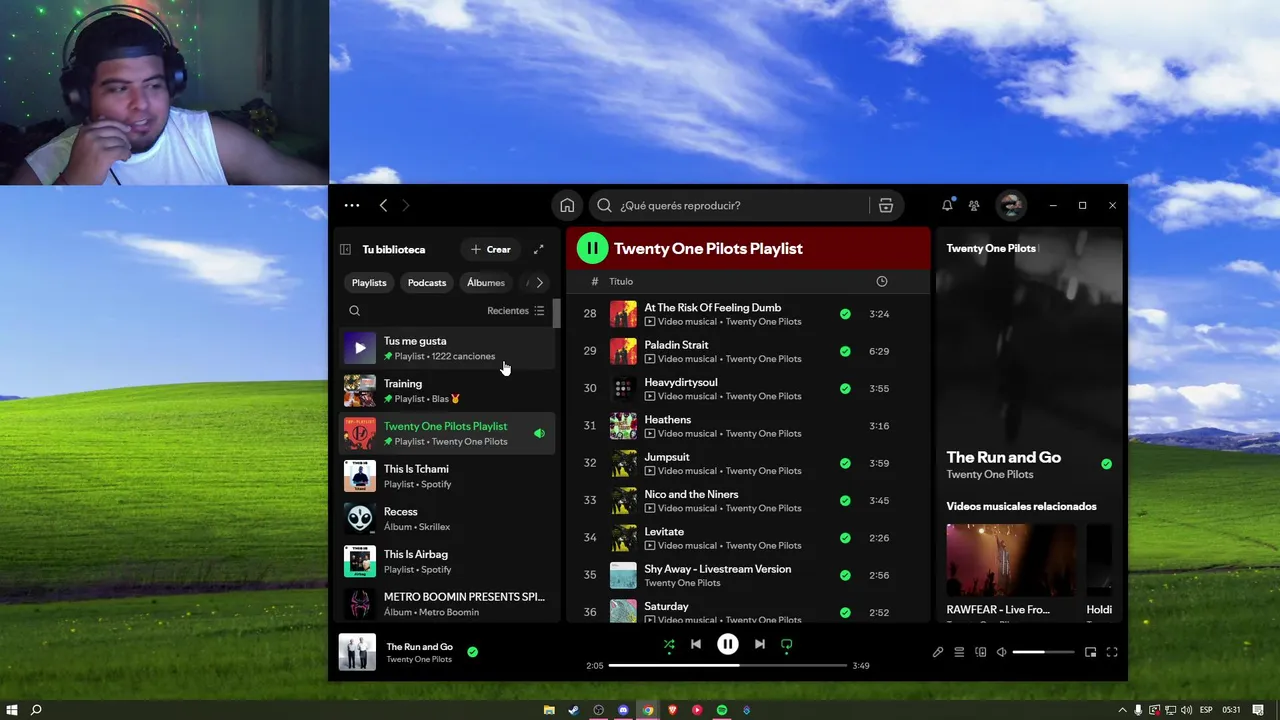The image size is (1280, 720).
Task: Go to Spotify Home
Action: click(567, 205)
